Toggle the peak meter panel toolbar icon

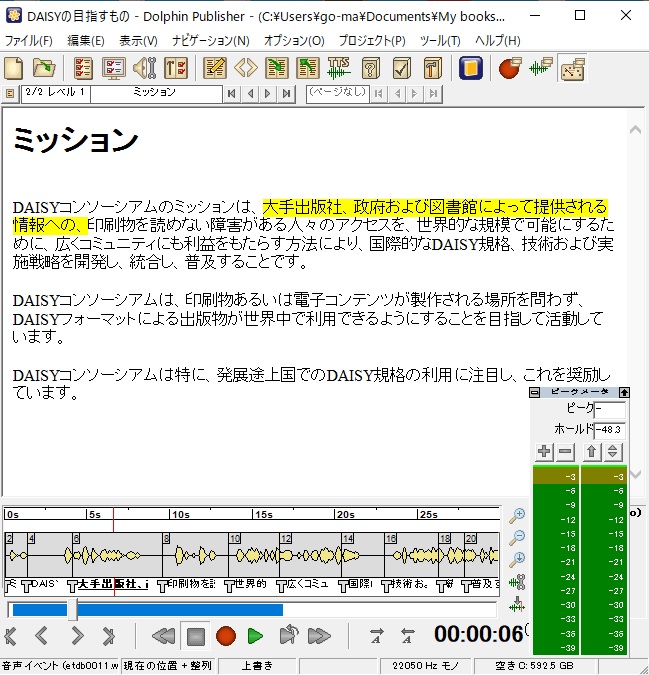point(572,68)
